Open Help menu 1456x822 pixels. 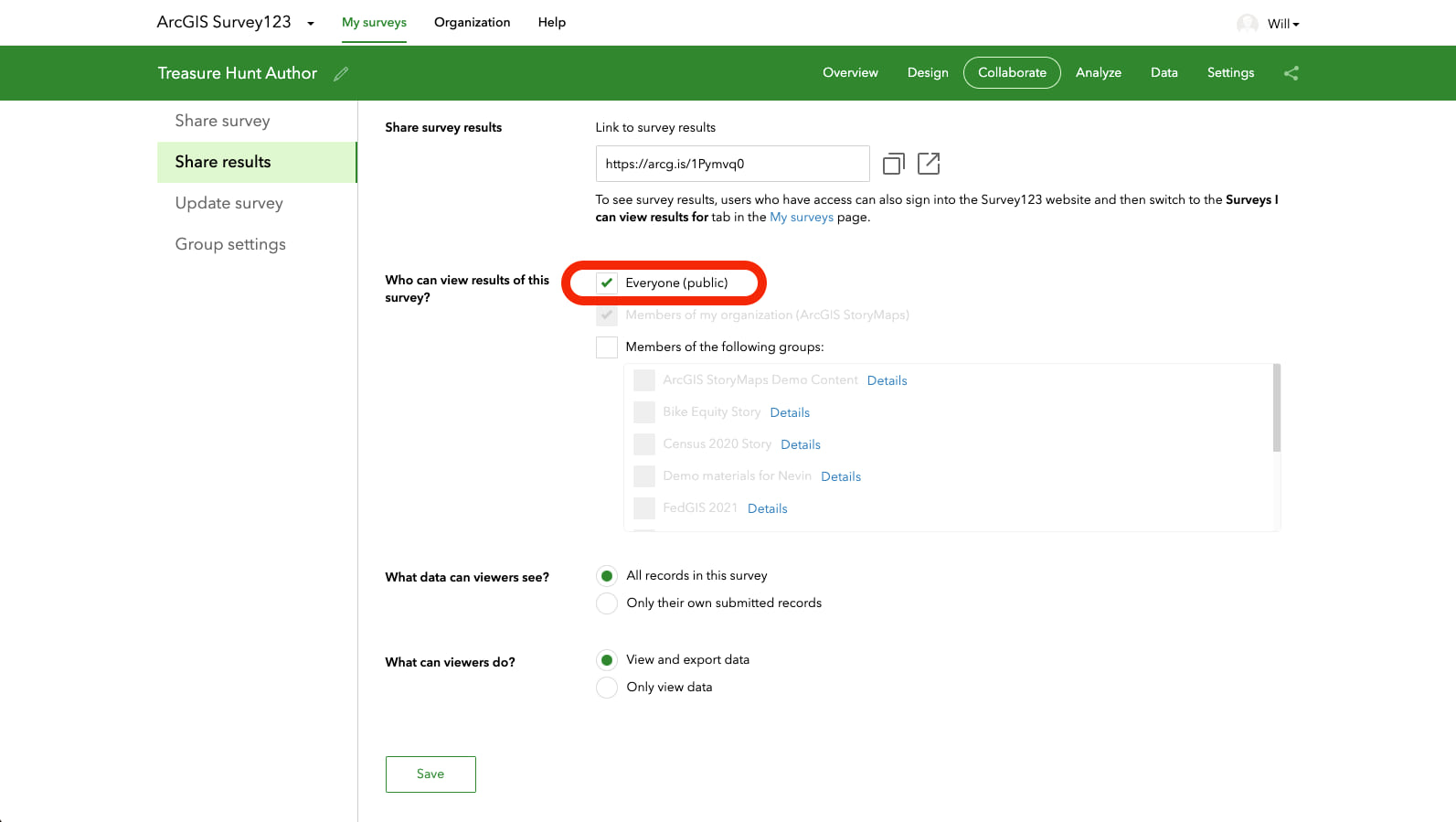pyautogui.click(x=551, y=22)
